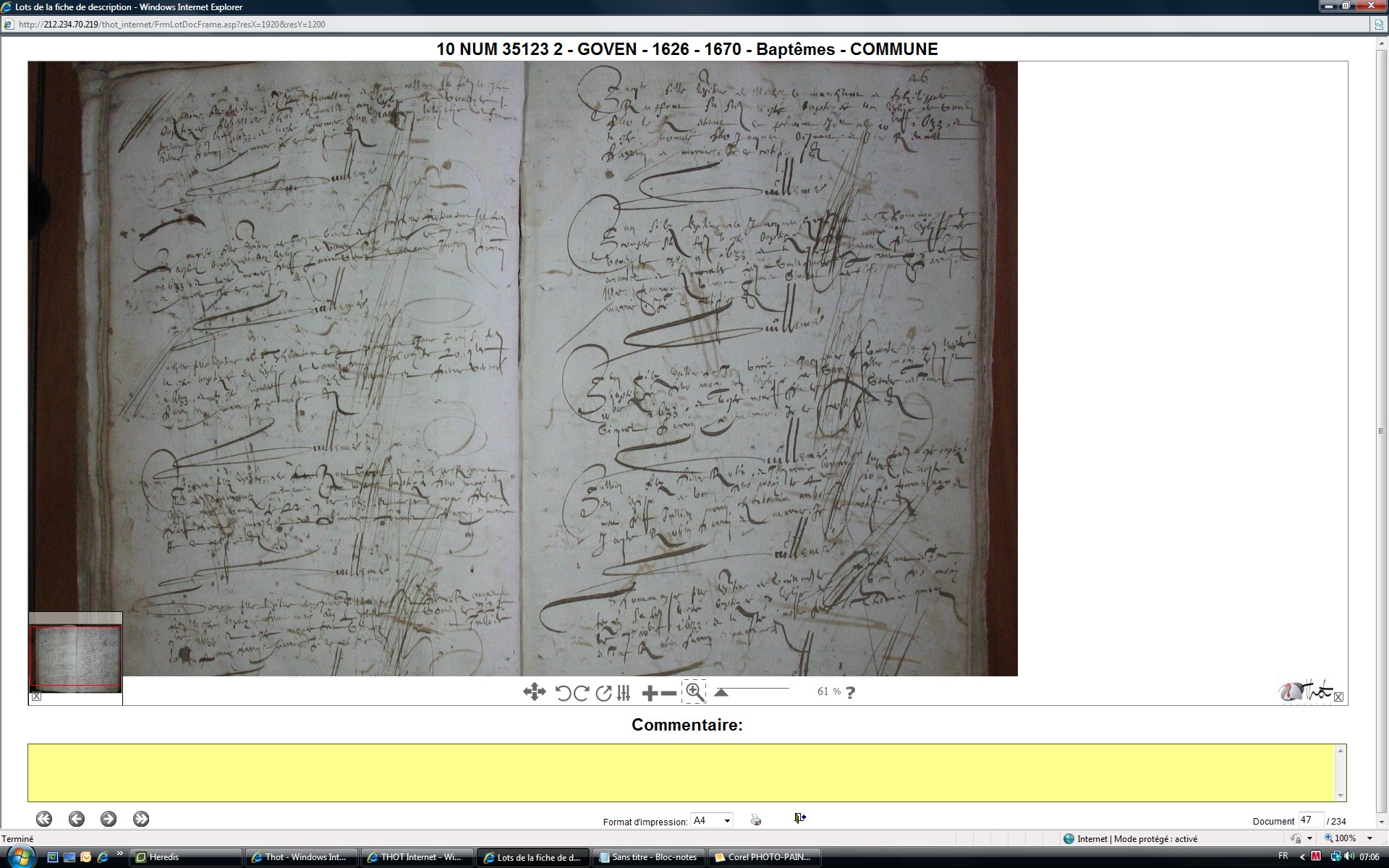Click the free rotation reset icon
The image size is (1389, 868).
pyautogui.click(x=603, y=693)
